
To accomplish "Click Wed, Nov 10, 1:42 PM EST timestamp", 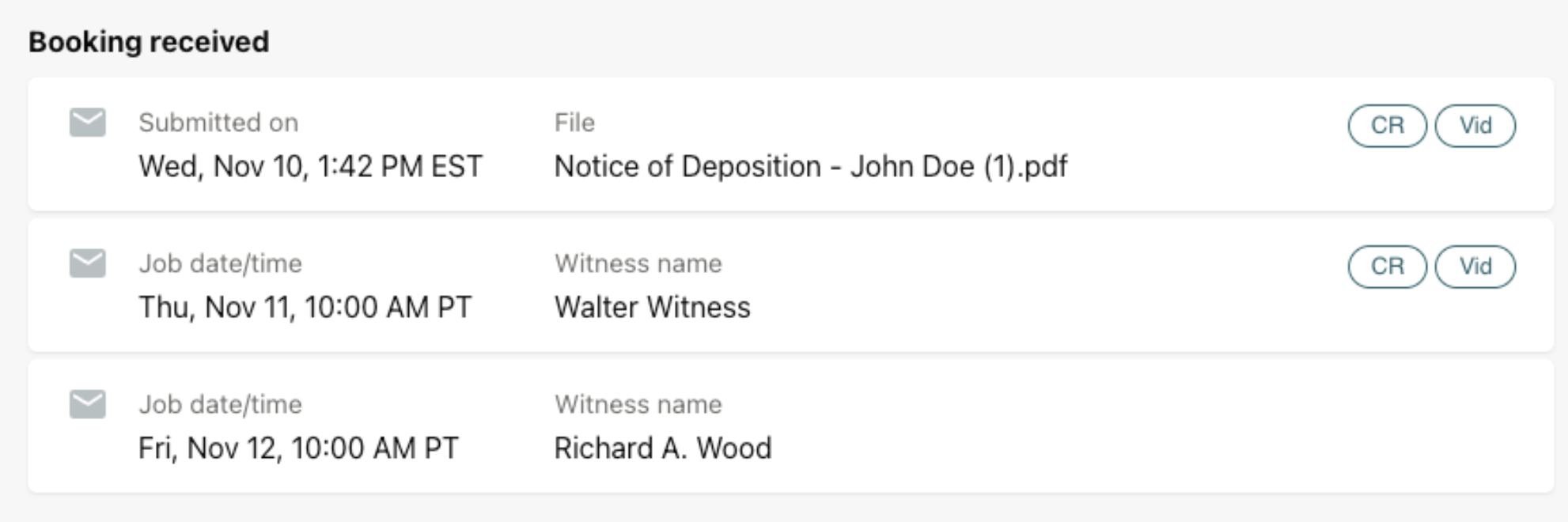I will (x=310, y=167).
